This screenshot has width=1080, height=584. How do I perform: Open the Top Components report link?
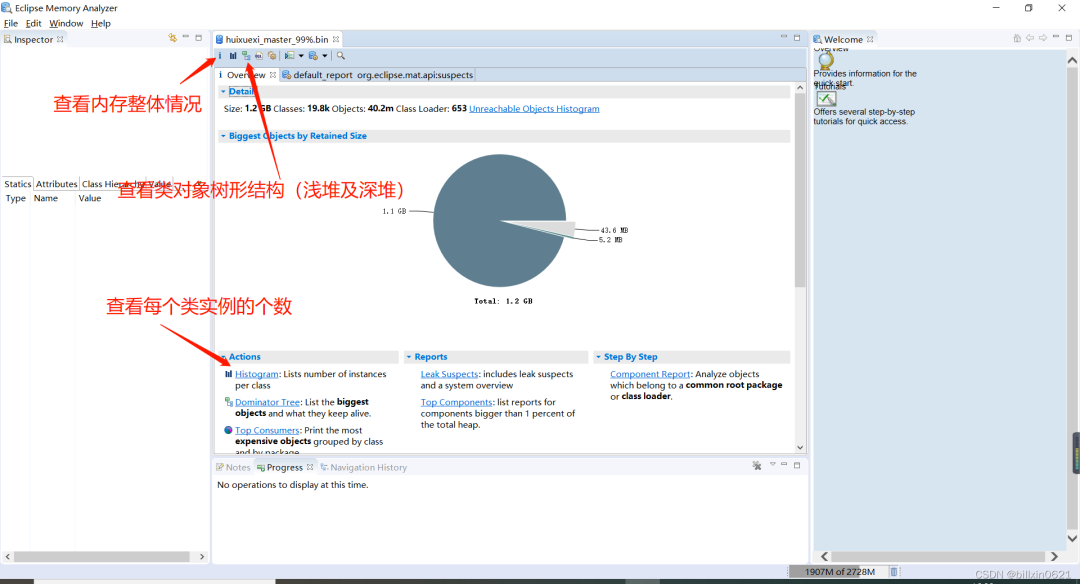tap(457, 402)
